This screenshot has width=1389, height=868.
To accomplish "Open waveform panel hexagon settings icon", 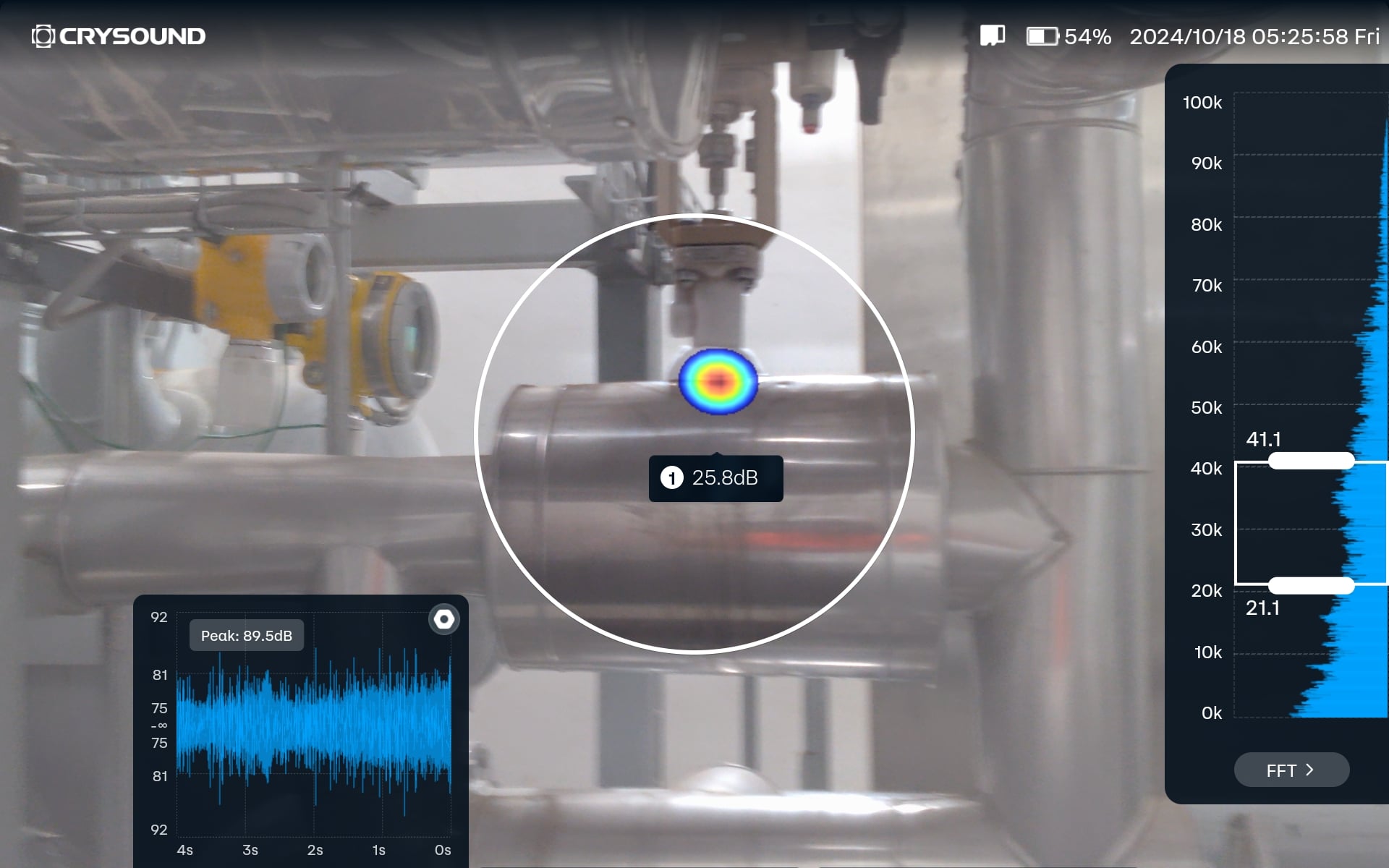I will [x=443, y=620].
